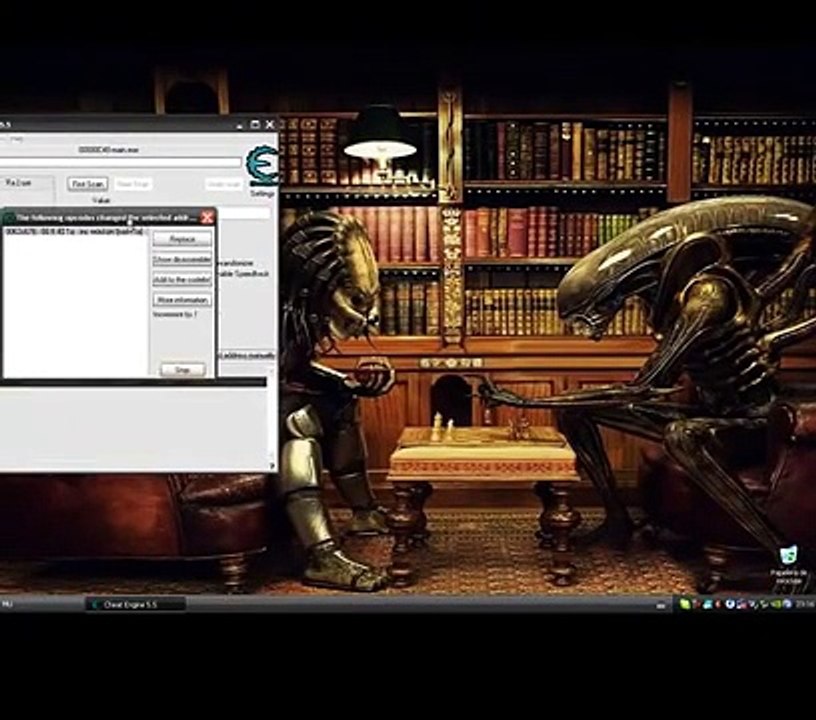
Task: Click the Enable Speedhack option label
Action: 243,274
